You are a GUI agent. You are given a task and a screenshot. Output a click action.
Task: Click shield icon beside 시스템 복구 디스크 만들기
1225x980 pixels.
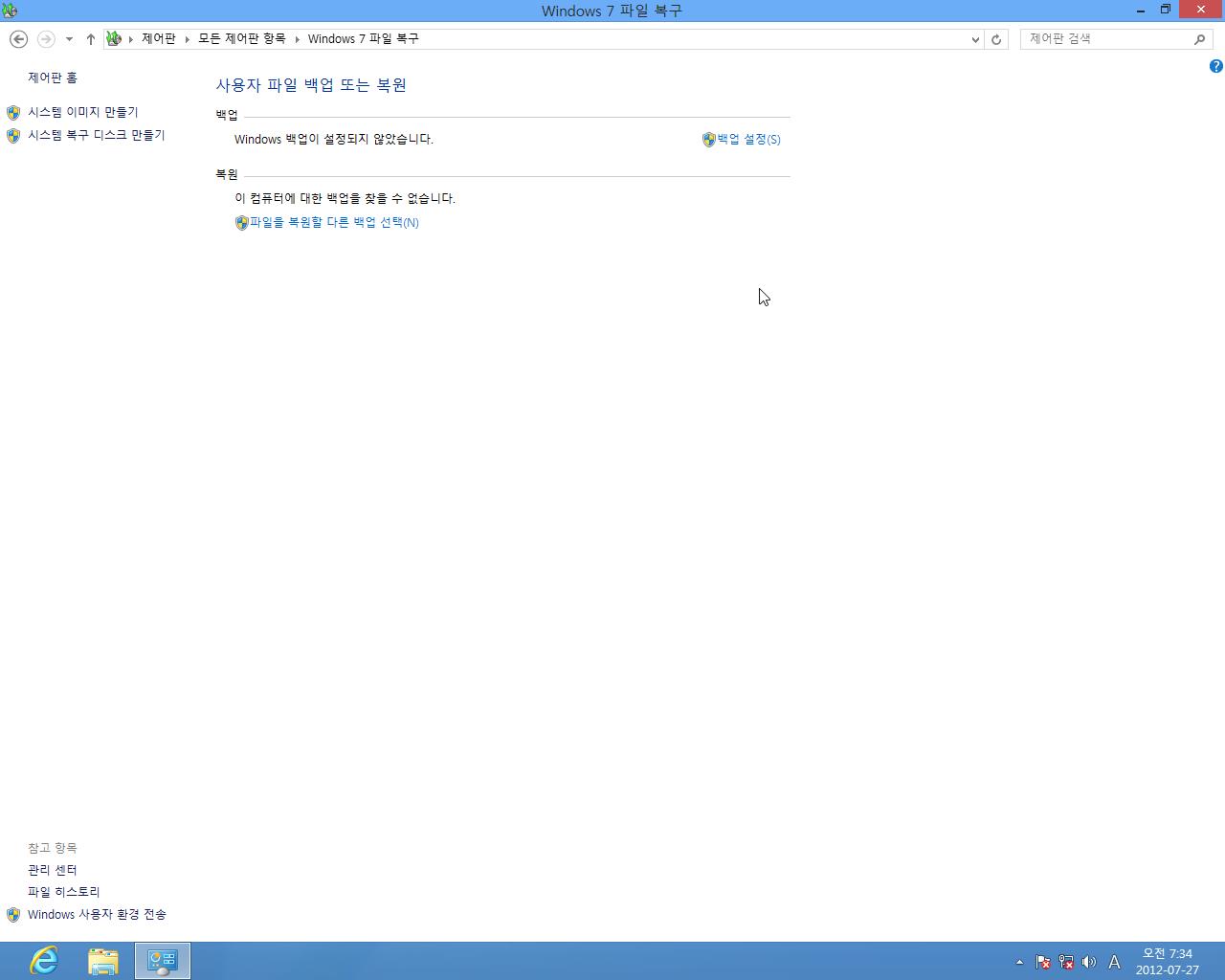[x=13, y=136]
